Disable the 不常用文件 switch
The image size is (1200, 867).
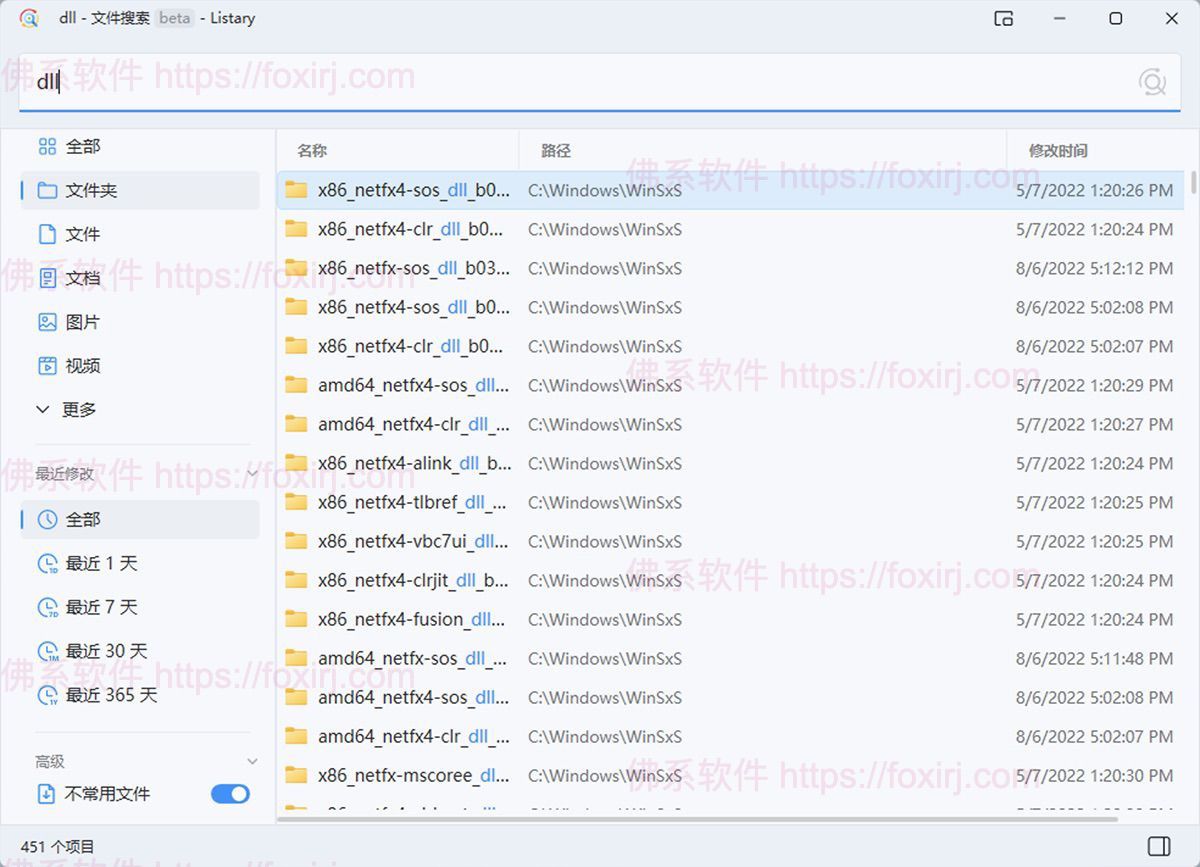(x=230, y=793)
